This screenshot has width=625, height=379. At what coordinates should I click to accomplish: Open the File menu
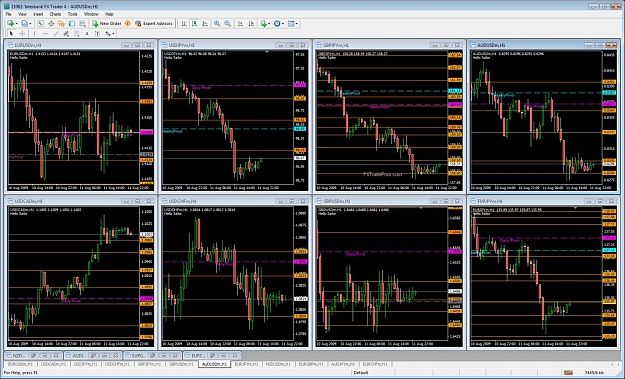8,14
